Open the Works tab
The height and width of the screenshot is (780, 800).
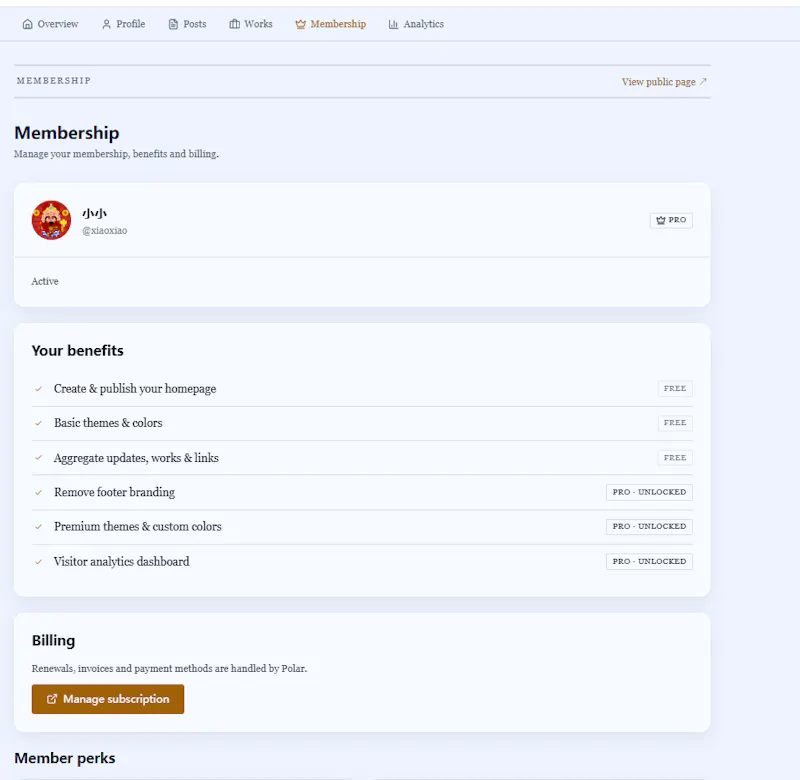tap(251, 24)
